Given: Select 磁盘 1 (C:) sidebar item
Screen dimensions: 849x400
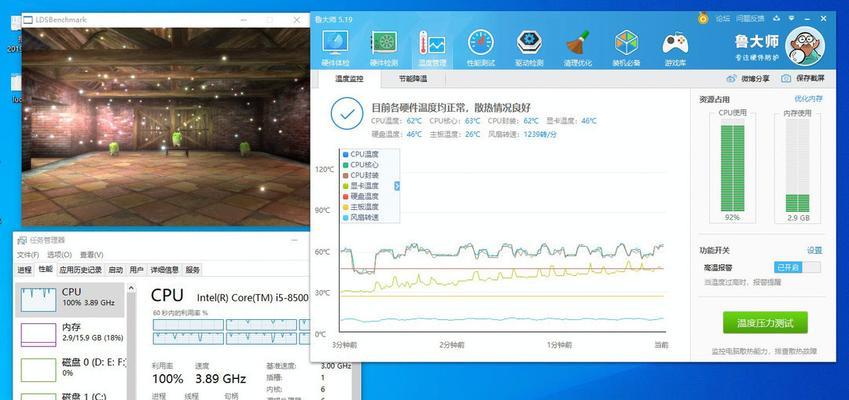Looking at the screenshot, I should click(x=69, y=395).
